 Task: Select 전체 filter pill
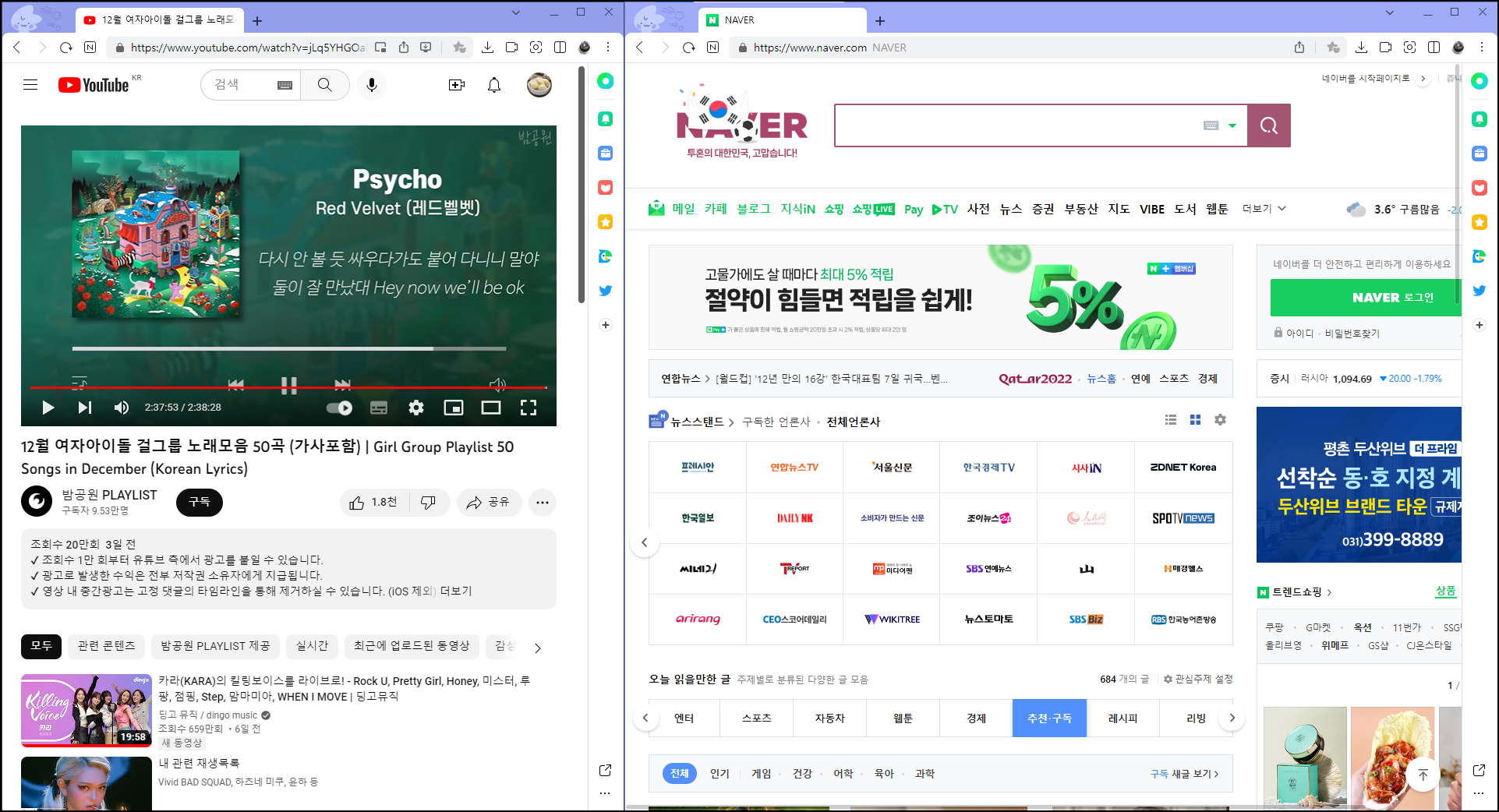tap(680, 773)
